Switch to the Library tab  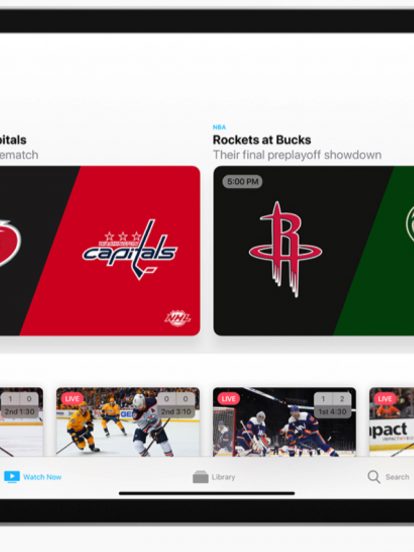(214, 477)
